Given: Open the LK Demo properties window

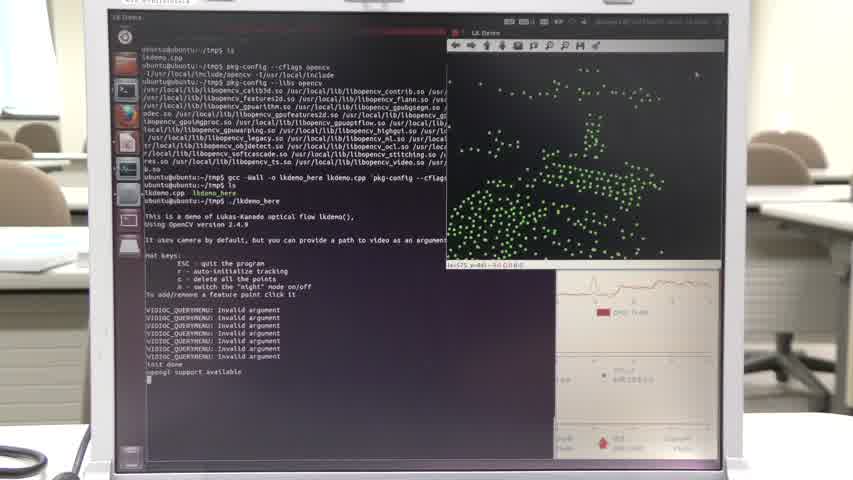Looking at the screenshot, I should (x=596, y=45).
